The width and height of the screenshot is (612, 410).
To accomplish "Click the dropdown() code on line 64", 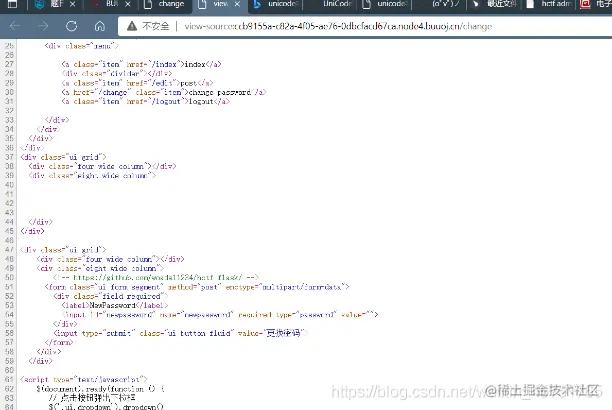I will click(106, 406).
